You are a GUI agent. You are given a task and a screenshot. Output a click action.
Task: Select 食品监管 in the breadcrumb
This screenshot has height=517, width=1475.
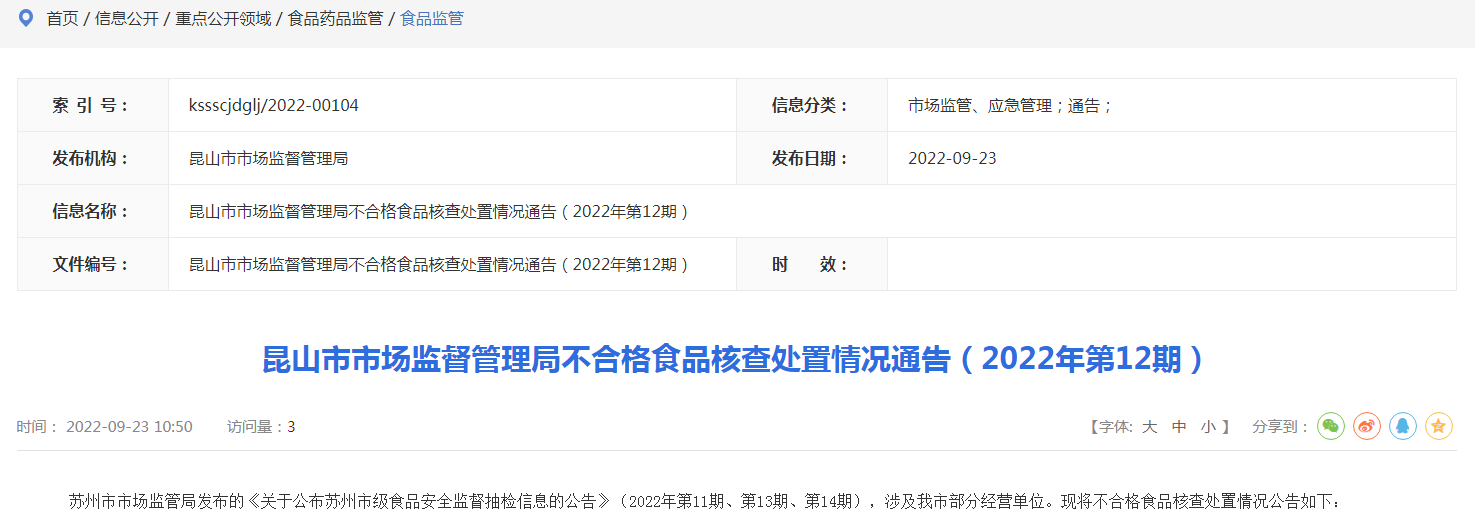431,19
